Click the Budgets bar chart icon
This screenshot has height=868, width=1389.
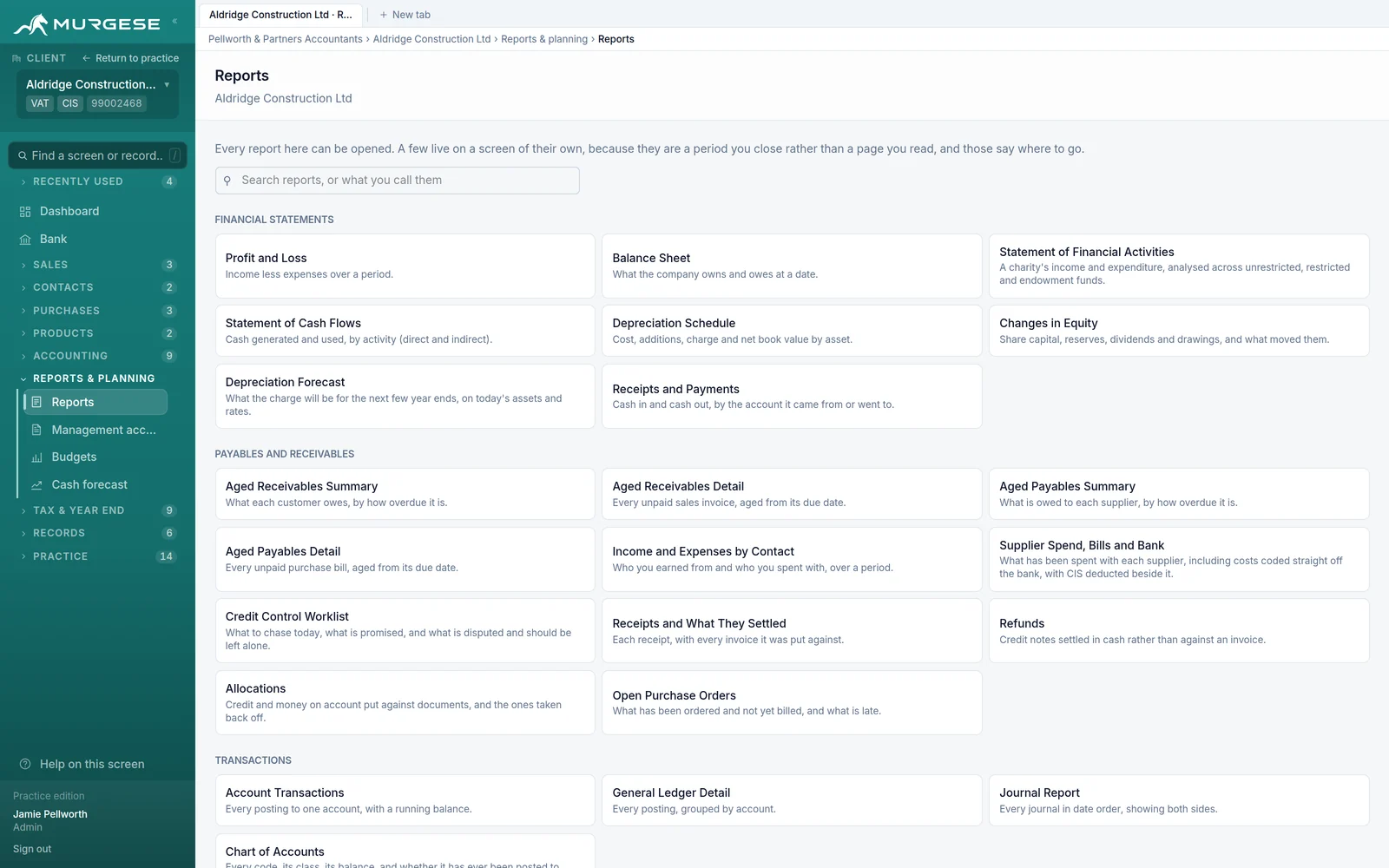click(x=36, y=457)
